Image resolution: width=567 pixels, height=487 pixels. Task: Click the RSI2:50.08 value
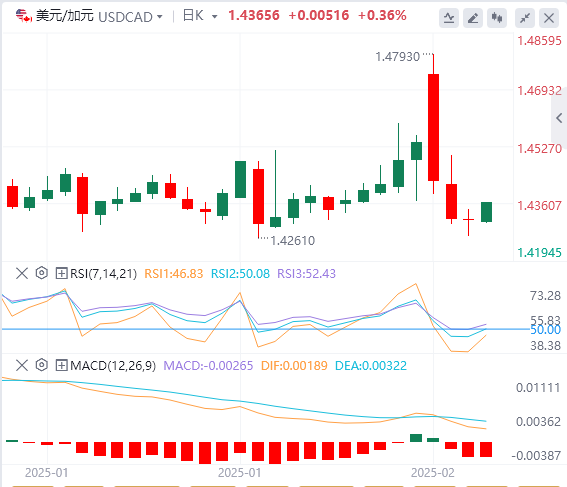click(x=240, y=274)
